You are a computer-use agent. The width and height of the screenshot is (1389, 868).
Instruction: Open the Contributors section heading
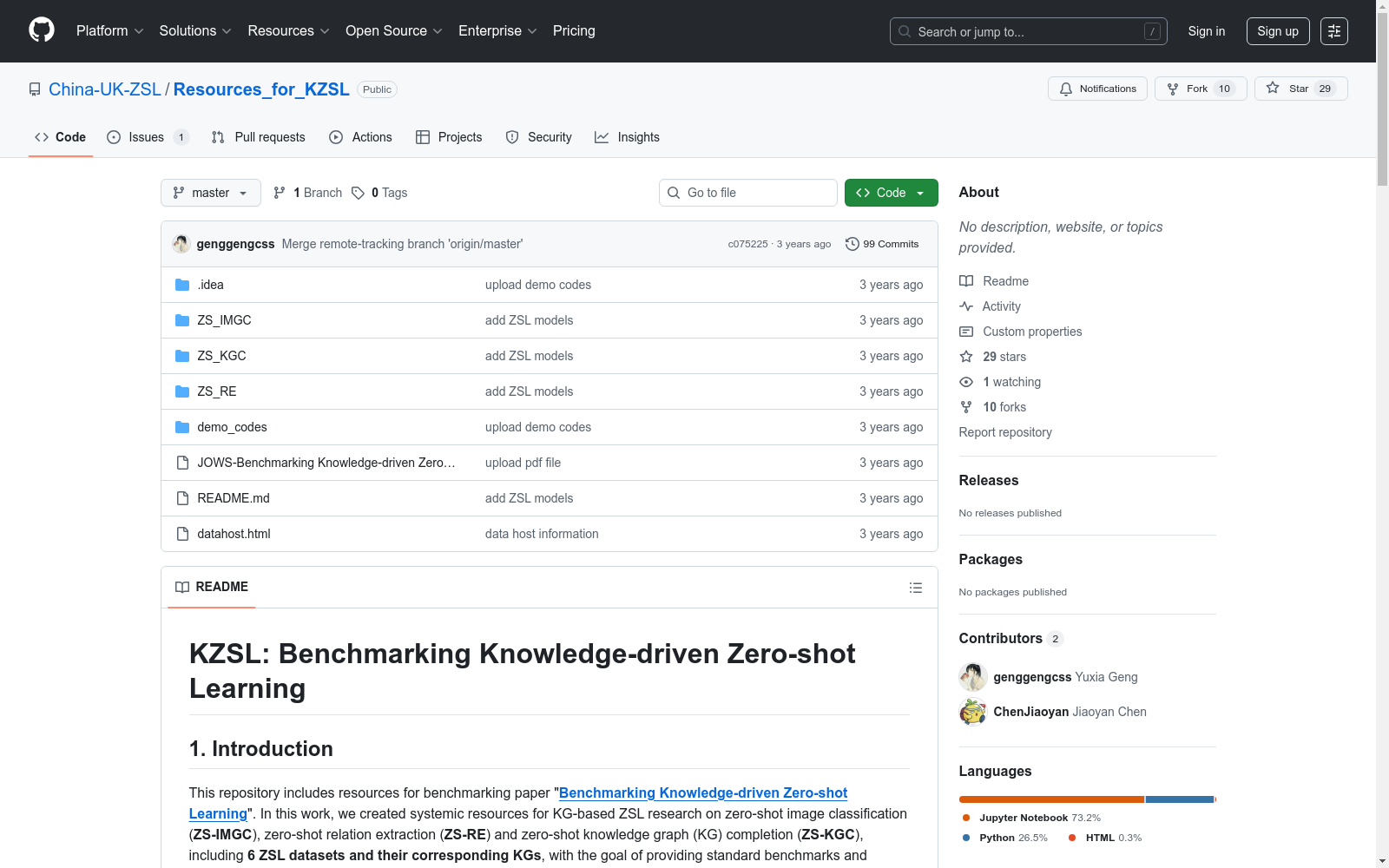pos(1001,638)
